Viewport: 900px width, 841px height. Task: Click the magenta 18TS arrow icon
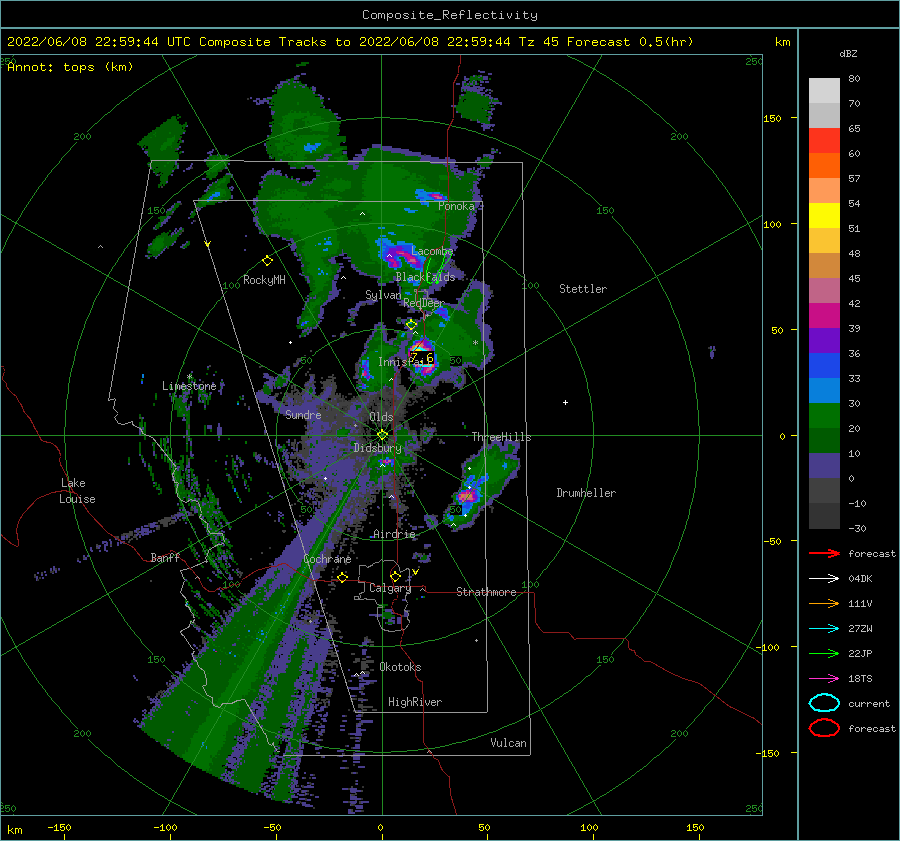[824, 679]
